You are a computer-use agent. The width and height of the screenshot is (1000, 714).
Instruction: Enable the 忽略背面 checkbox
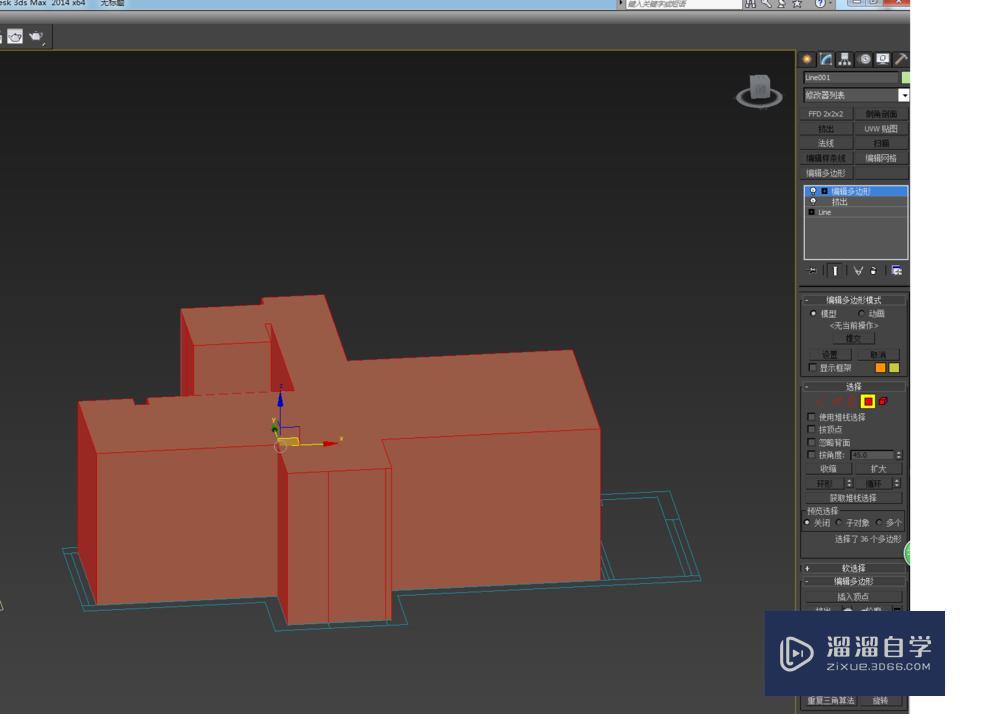click(811, 442)
